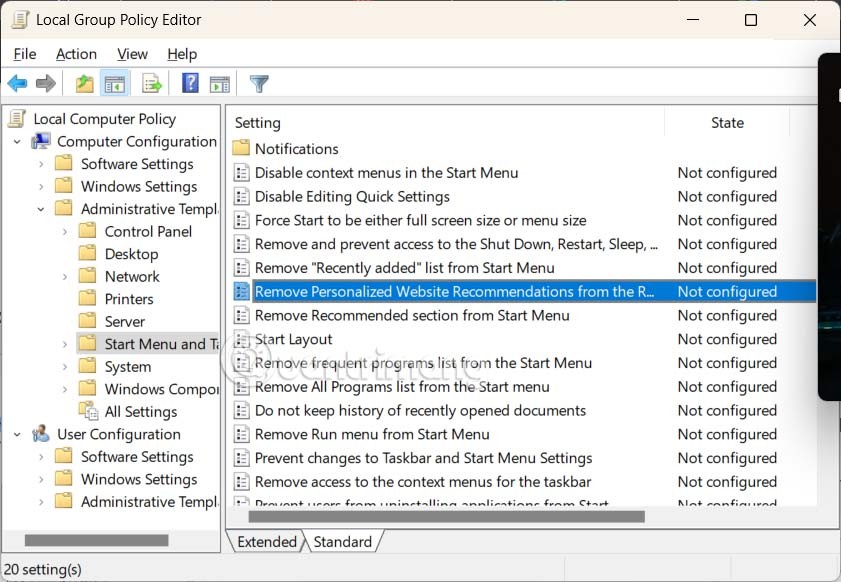The width and height of the screenshot is (841, 582).
Task: Expand Windows Settings under Computer Configuration
Action: click(x=41, y=187)
